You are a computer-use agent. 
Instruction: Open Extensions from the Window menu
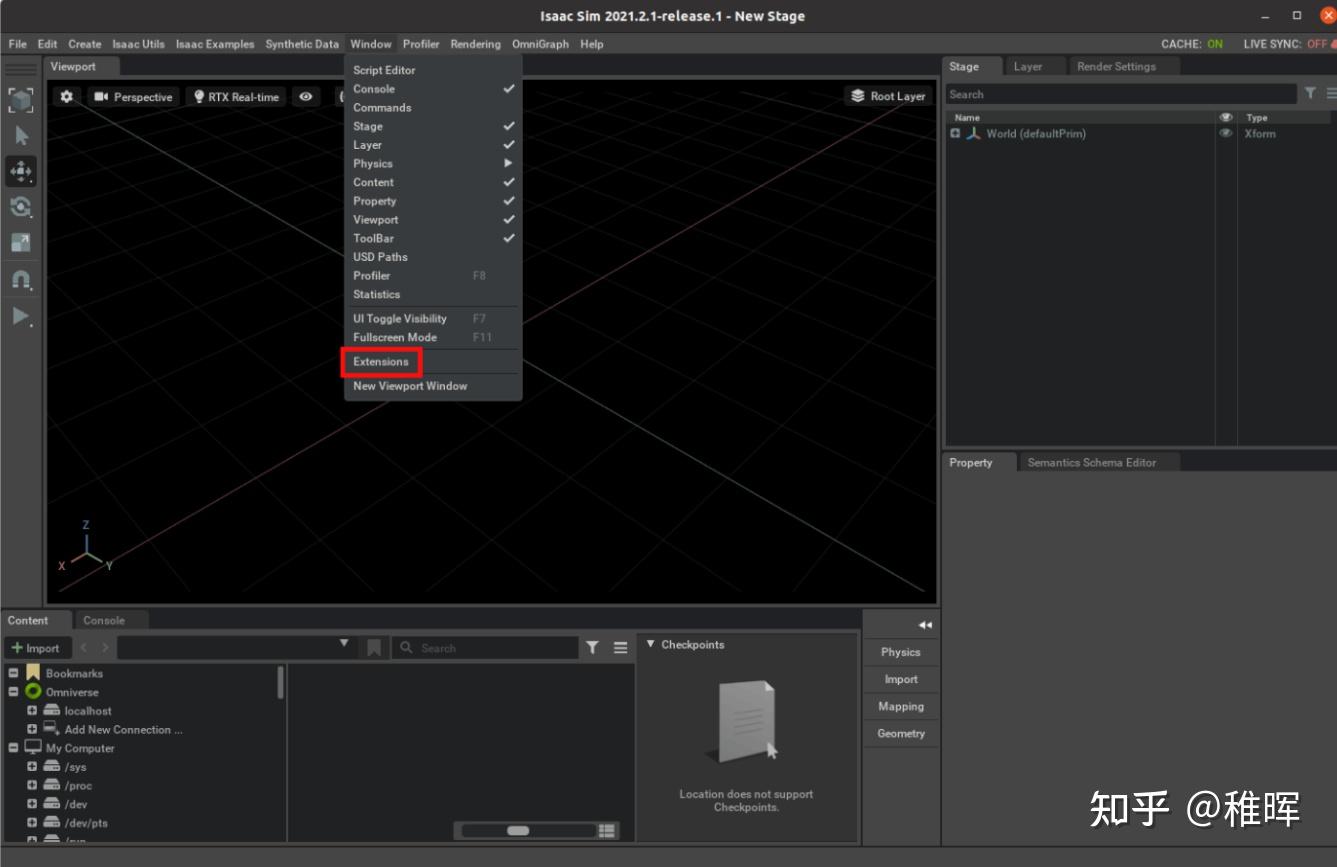pos(381,362)
